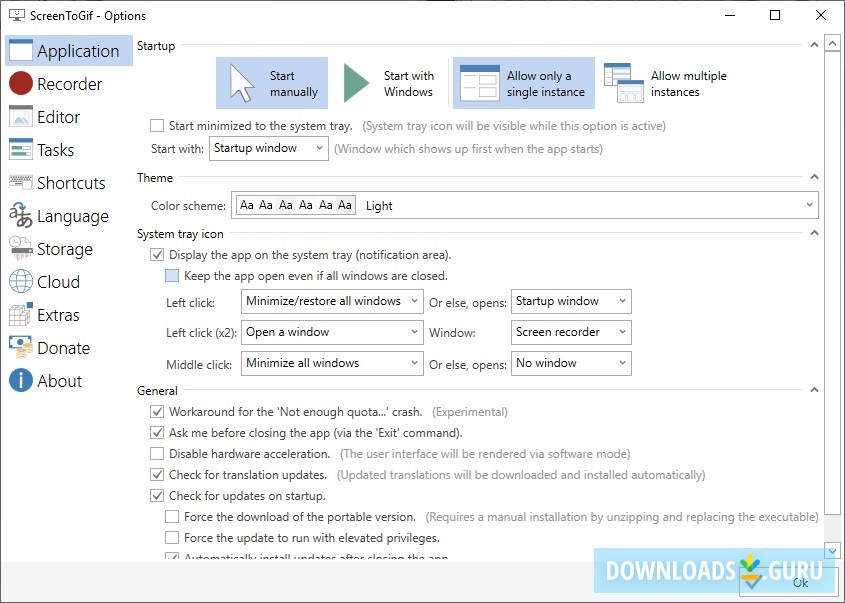Open the Left click action dropdown
This screenshot has height=603, width=845.
click(331, 301)
